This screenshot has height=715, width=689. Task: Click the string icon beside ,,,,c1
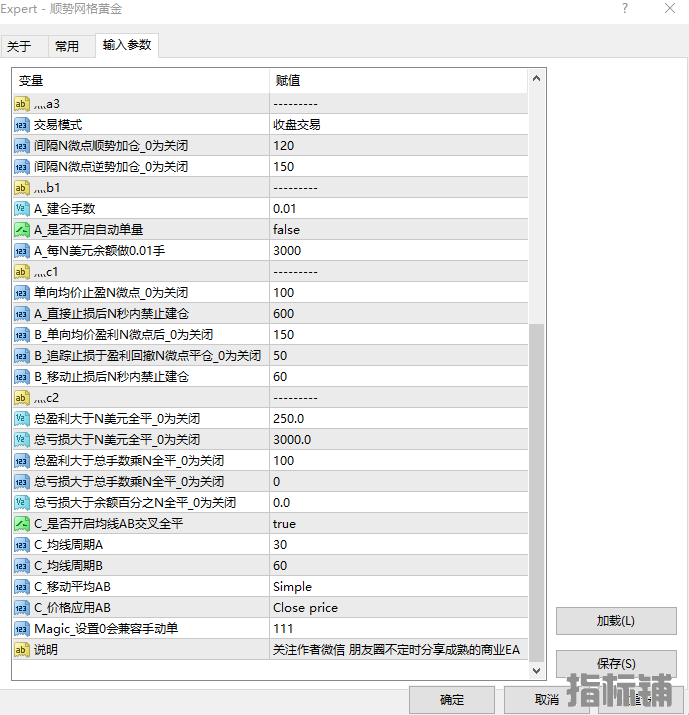[21, 272]
